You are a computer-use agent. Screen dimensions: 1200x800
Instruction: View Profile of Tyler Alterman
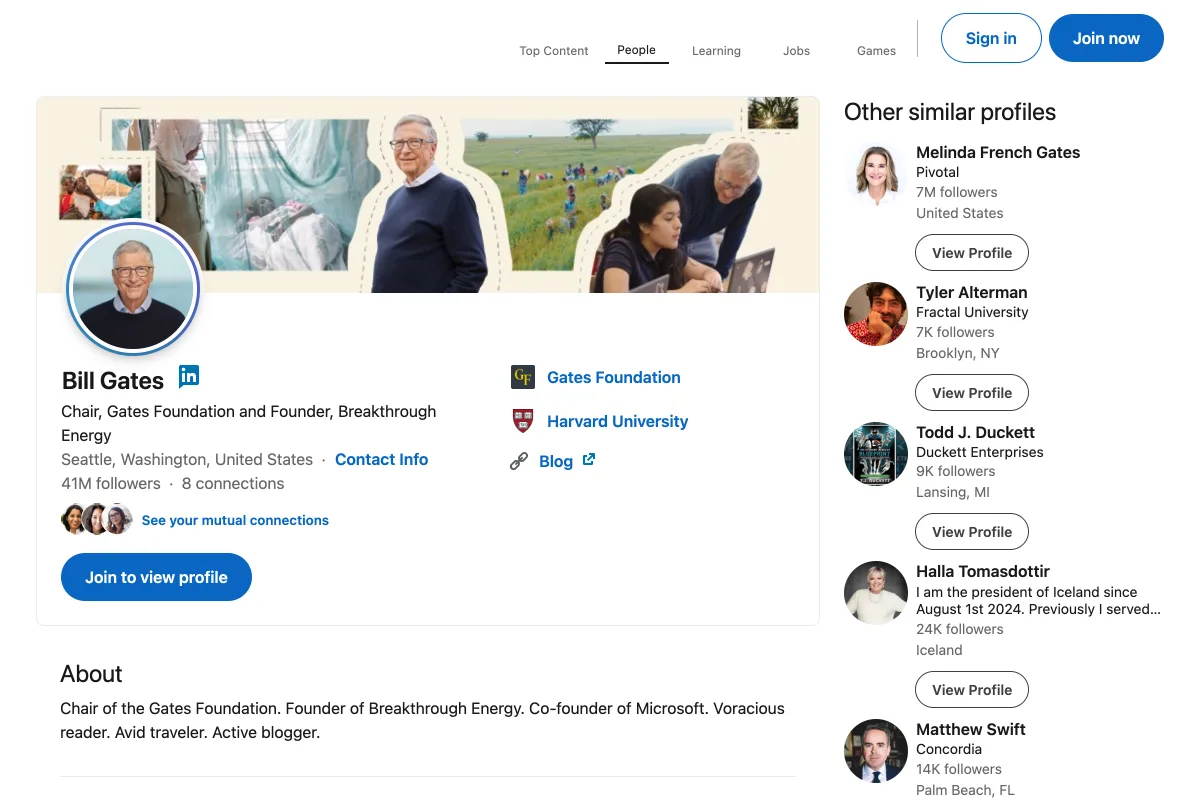(x=972, y=393)
